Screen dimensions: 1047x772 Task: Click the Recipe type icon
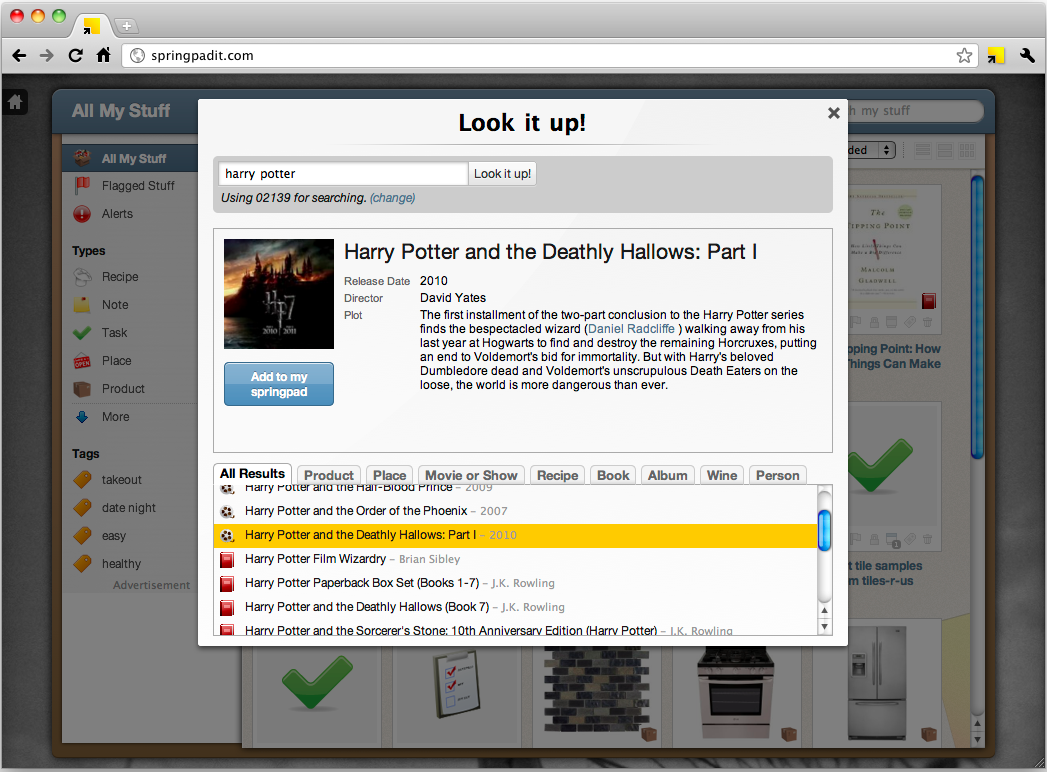pyautogui.click(x=82, y=276)
